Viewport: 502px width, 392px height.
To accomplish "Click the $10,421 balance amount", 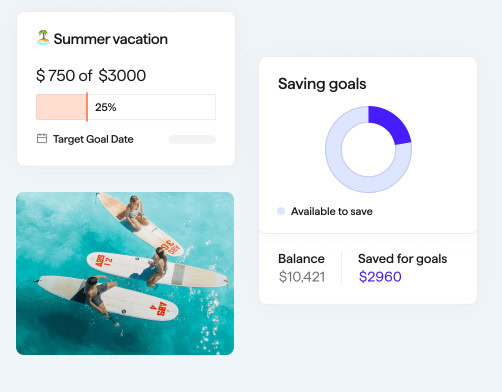I will 302,277.
